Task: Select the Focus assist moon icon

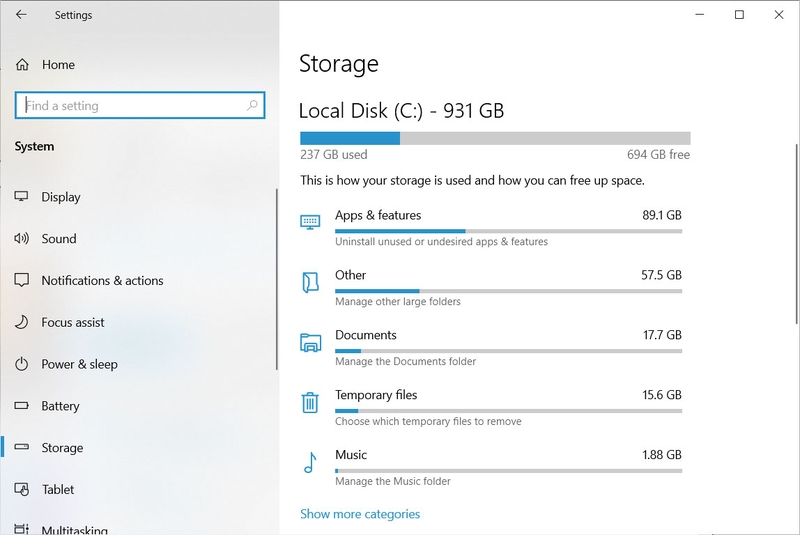Action: (21, 322)
